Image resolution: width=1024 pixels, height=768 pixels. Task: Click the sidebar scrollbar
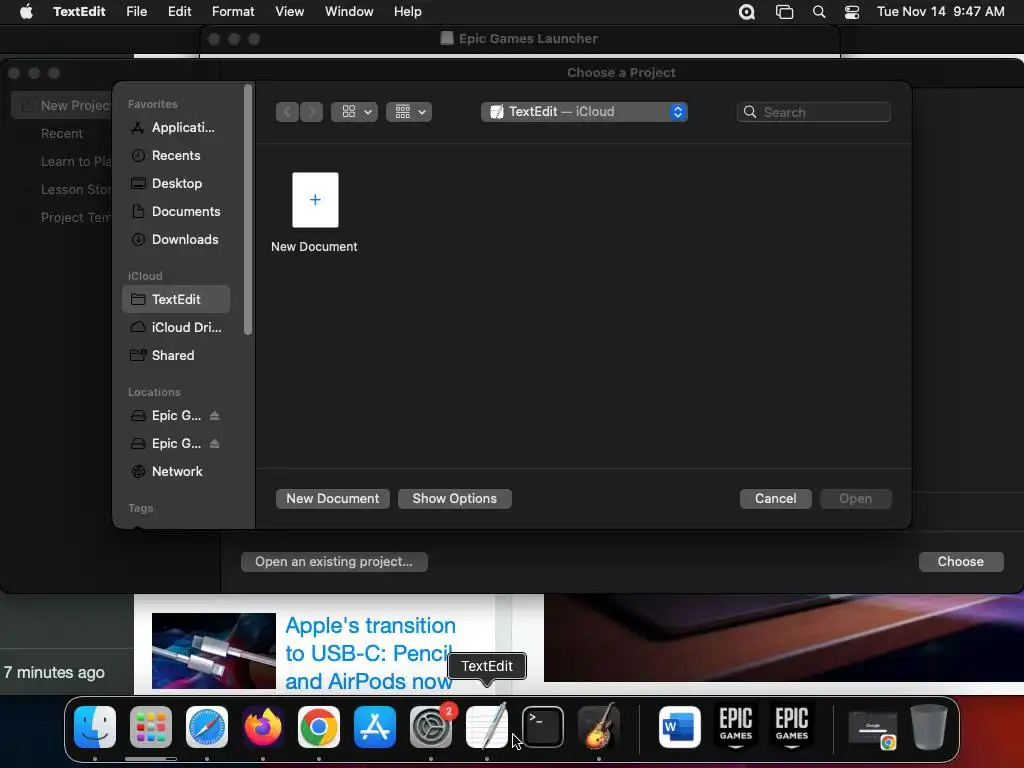(x=248, y=209)
